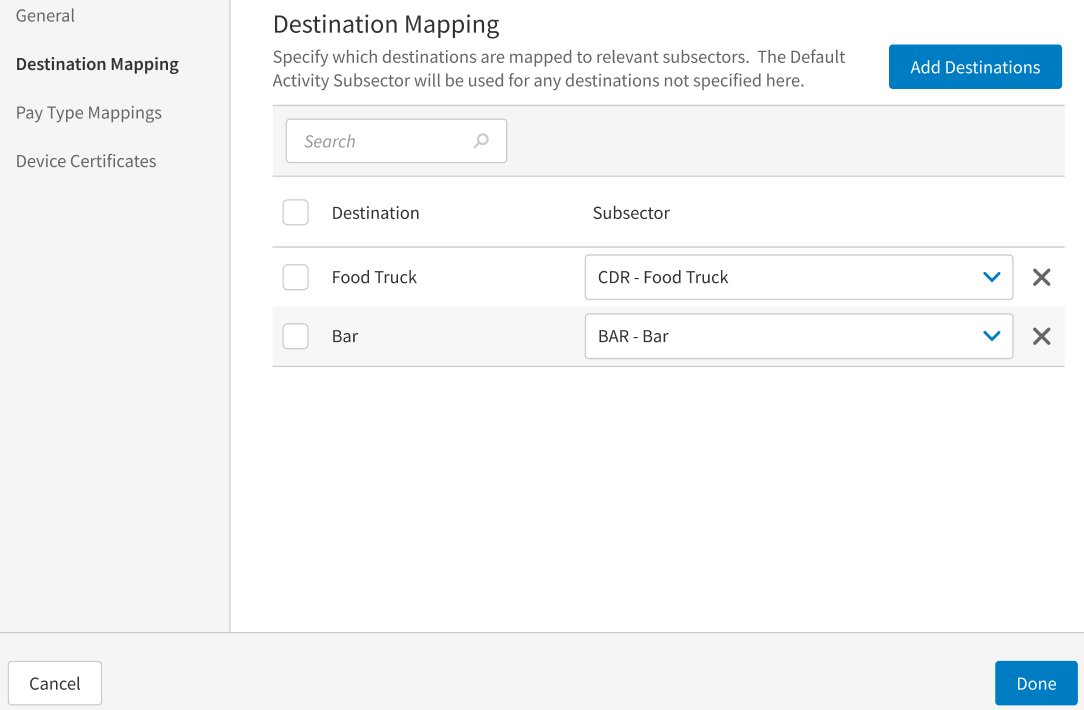Switch to the General settings section

click(x=45, y=15)
